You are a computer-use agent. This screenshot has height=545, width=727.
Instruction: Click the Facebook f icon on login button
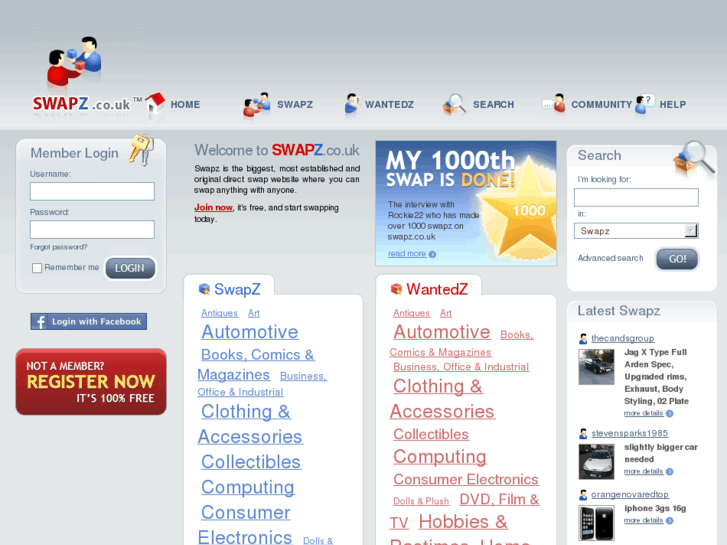pos(40,321)
